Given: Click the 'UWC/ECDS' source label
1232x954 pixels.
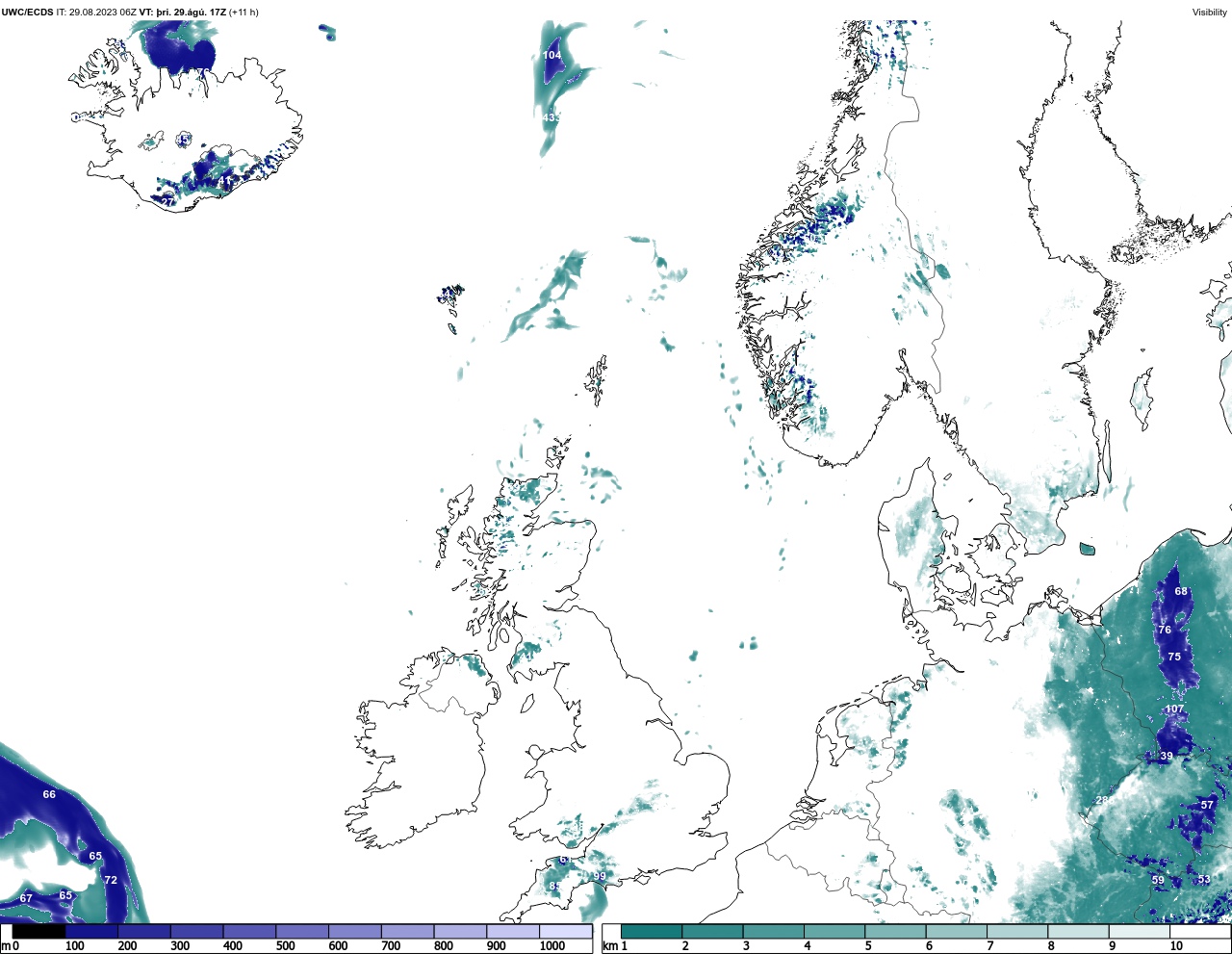Looking at the screenshot, I should pyautogui.click(x=27, y=13).
